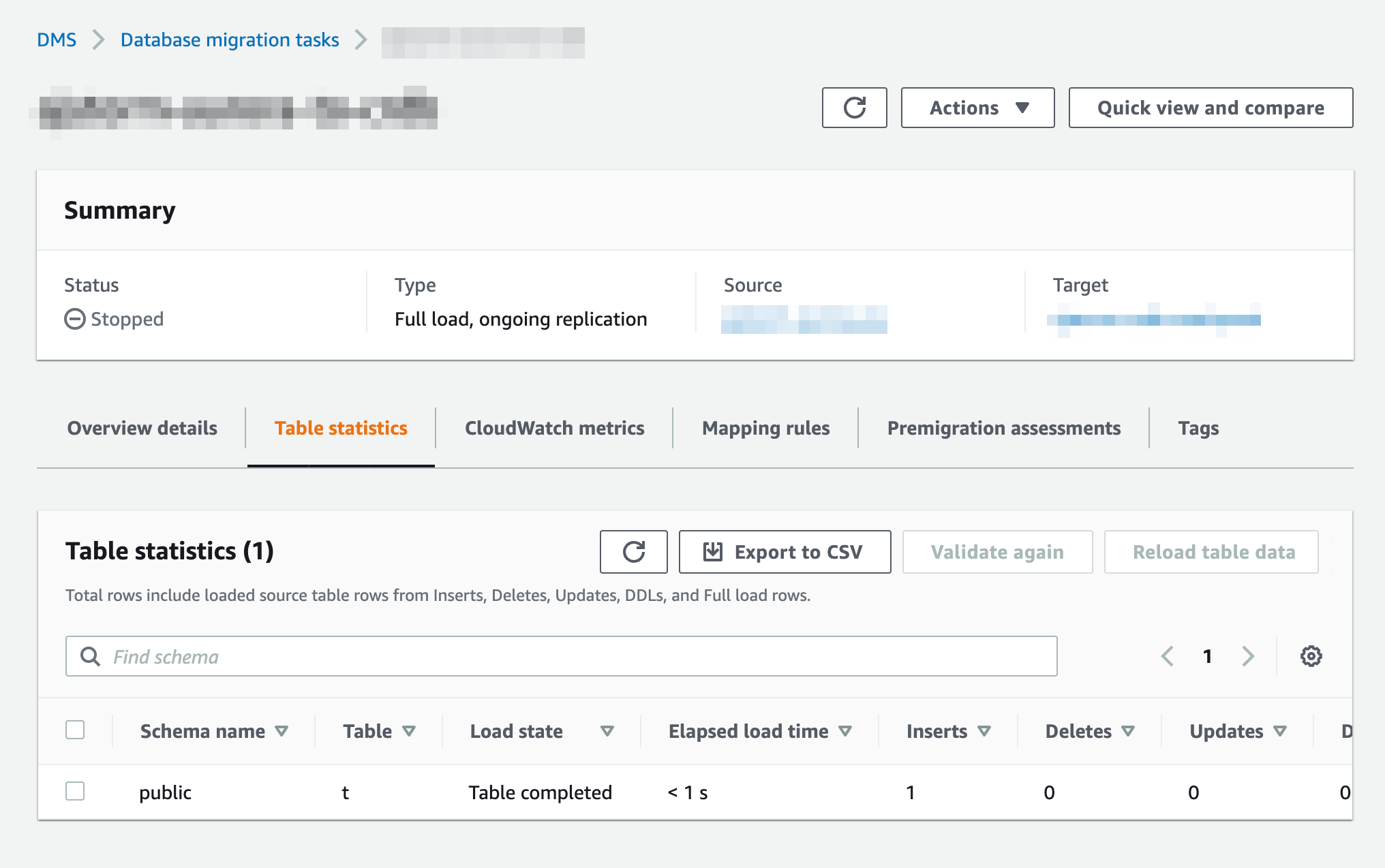Click the previous page arrow
The width and height of the screenshot is (1385, 868).
1167,656
